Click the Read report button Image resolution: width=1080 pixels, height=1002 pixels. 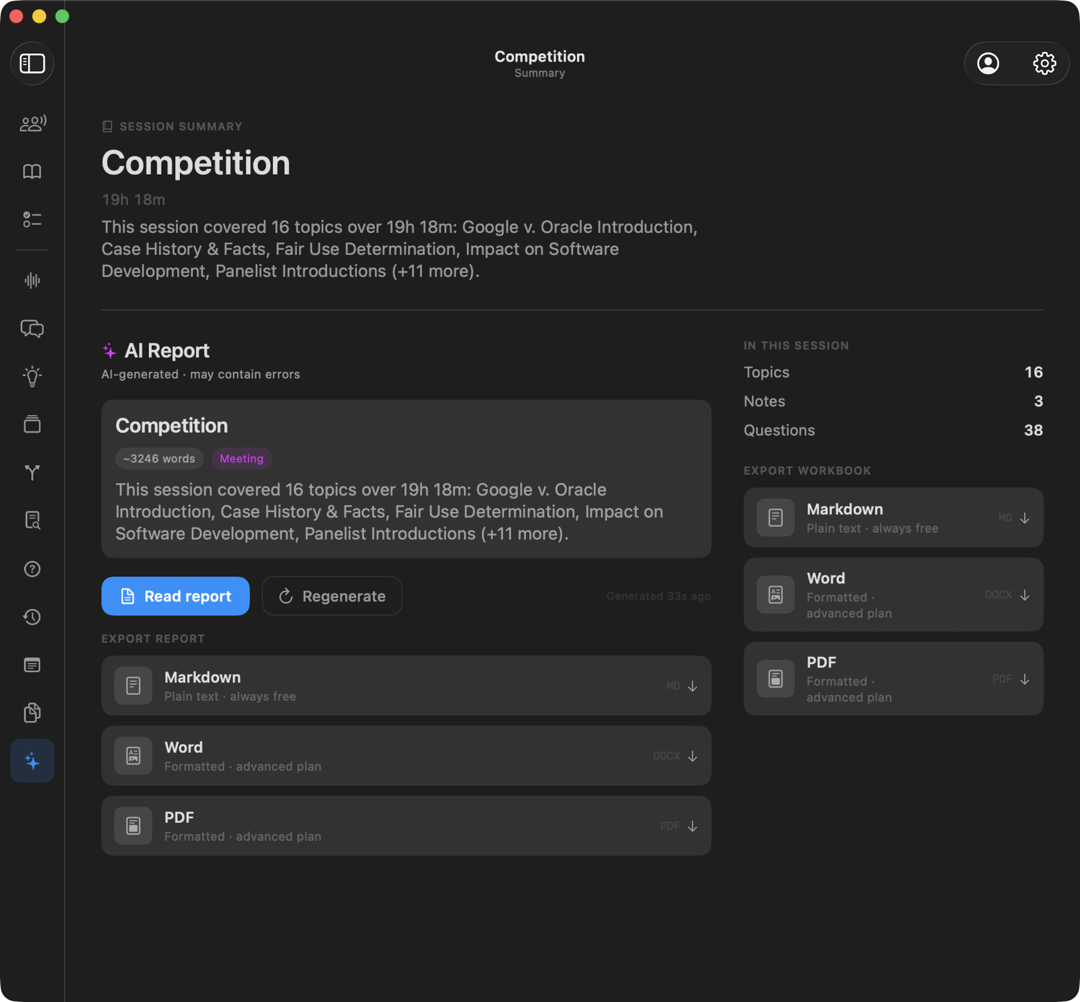tap(175, 596)
